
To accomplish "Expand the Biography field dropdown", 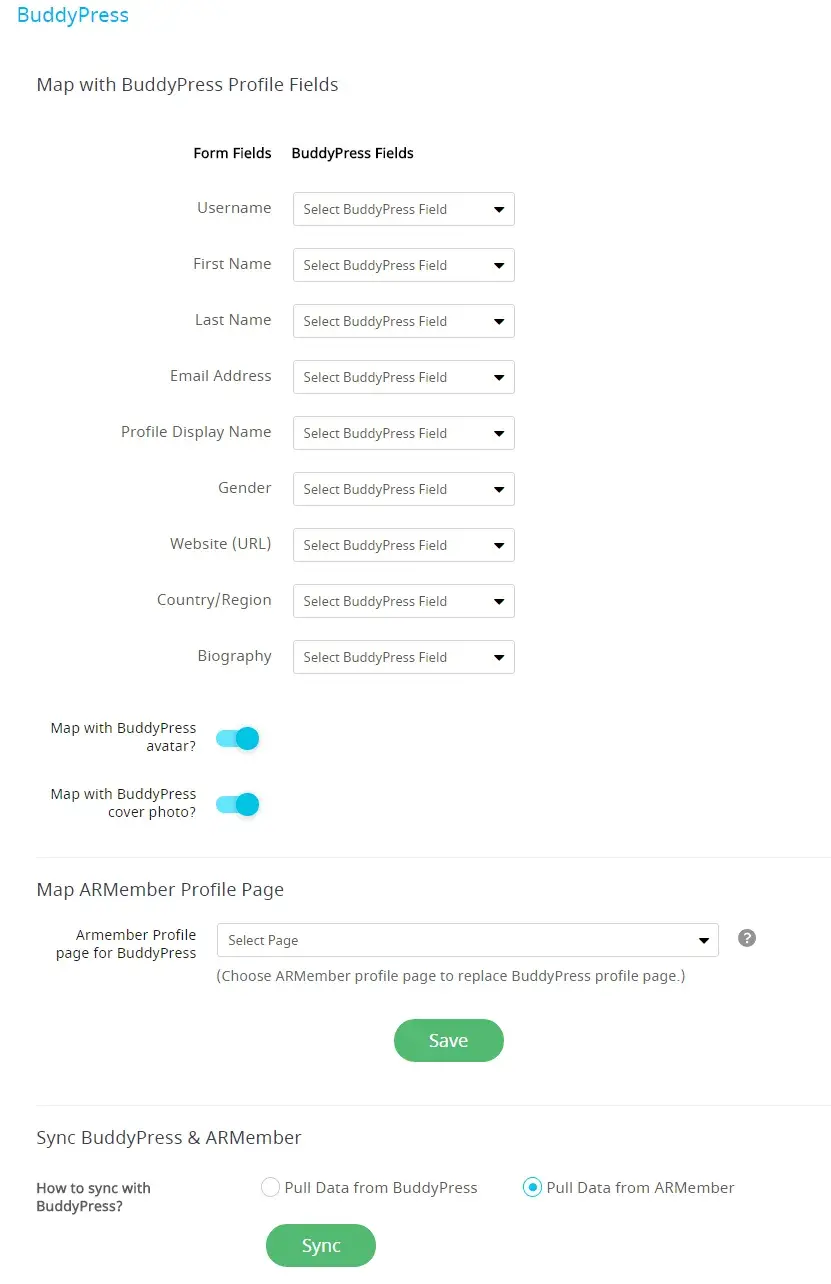I will point(403,657).
